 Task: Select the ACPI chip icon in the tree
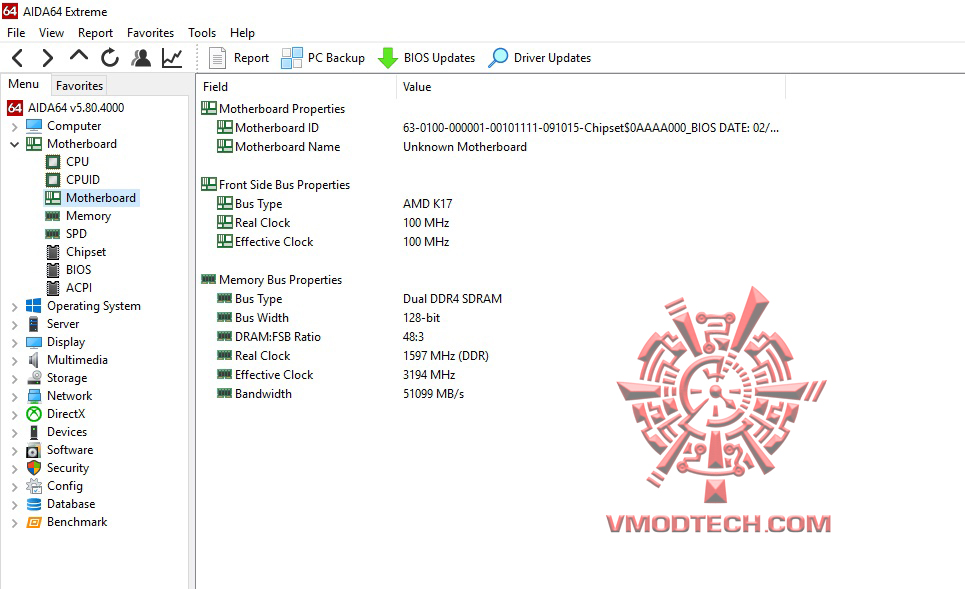tap(54, 287)
